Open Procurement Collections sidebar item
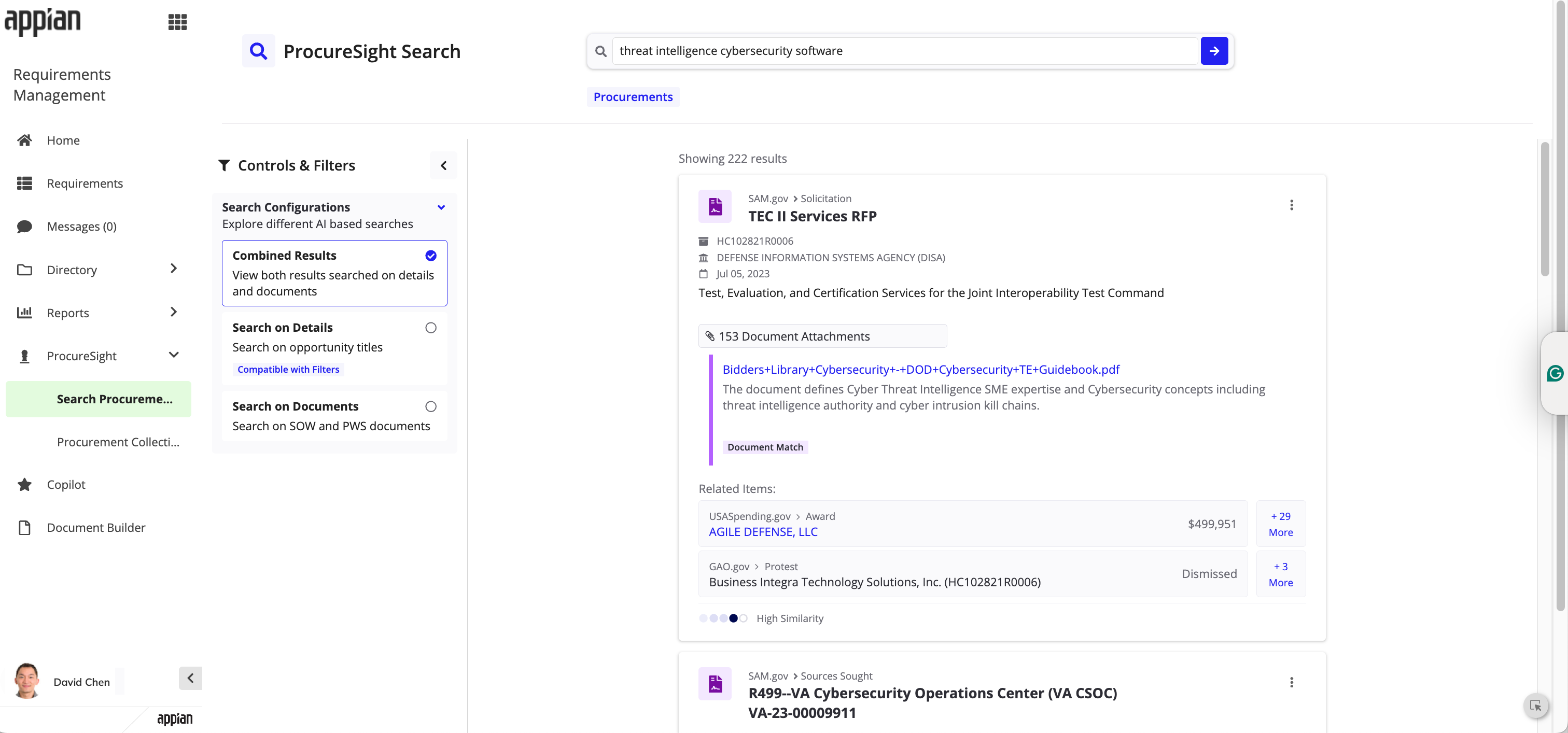 coord(118,442)
